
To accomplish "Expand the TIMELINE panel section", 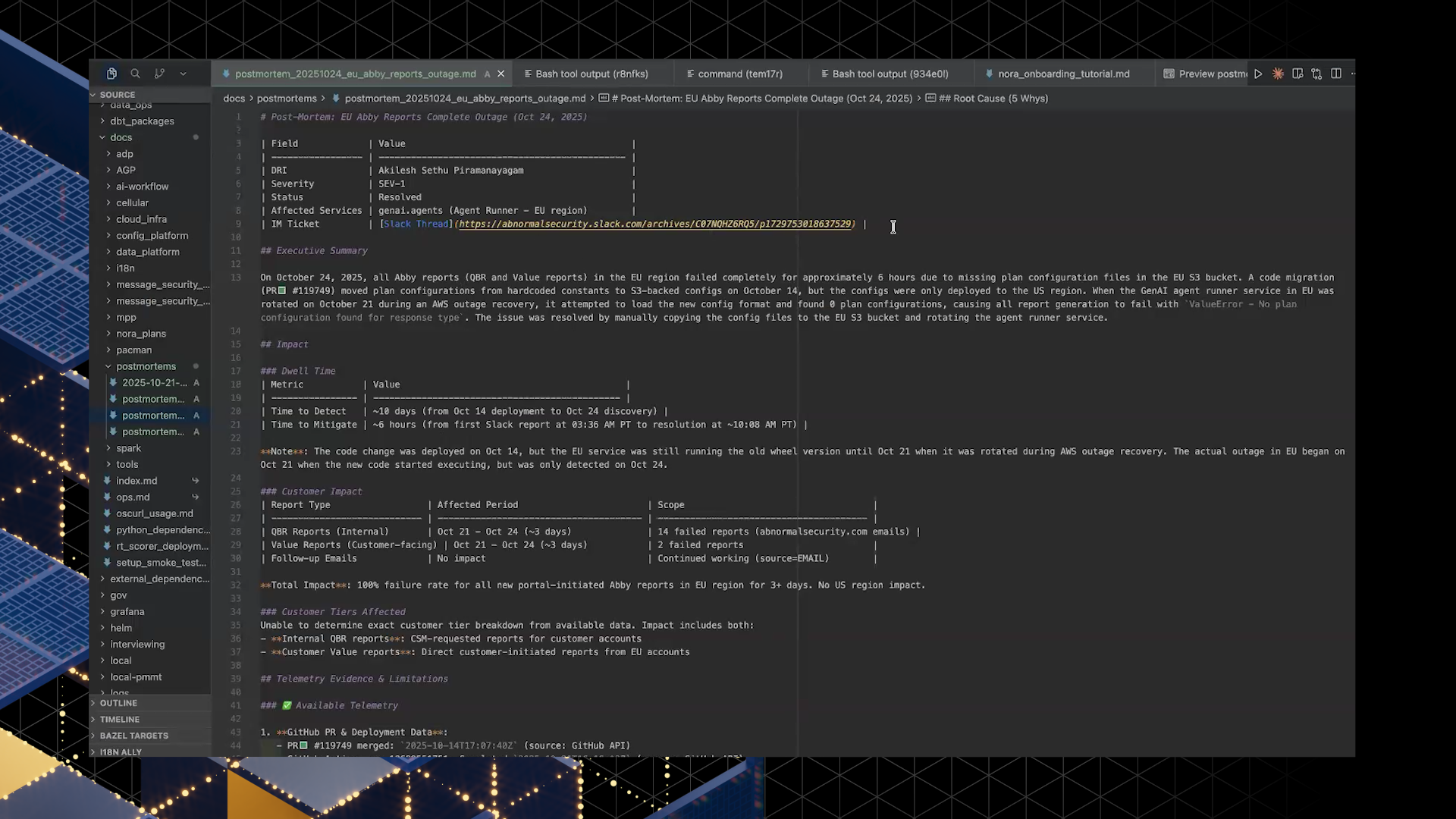I will click(120, 720).
